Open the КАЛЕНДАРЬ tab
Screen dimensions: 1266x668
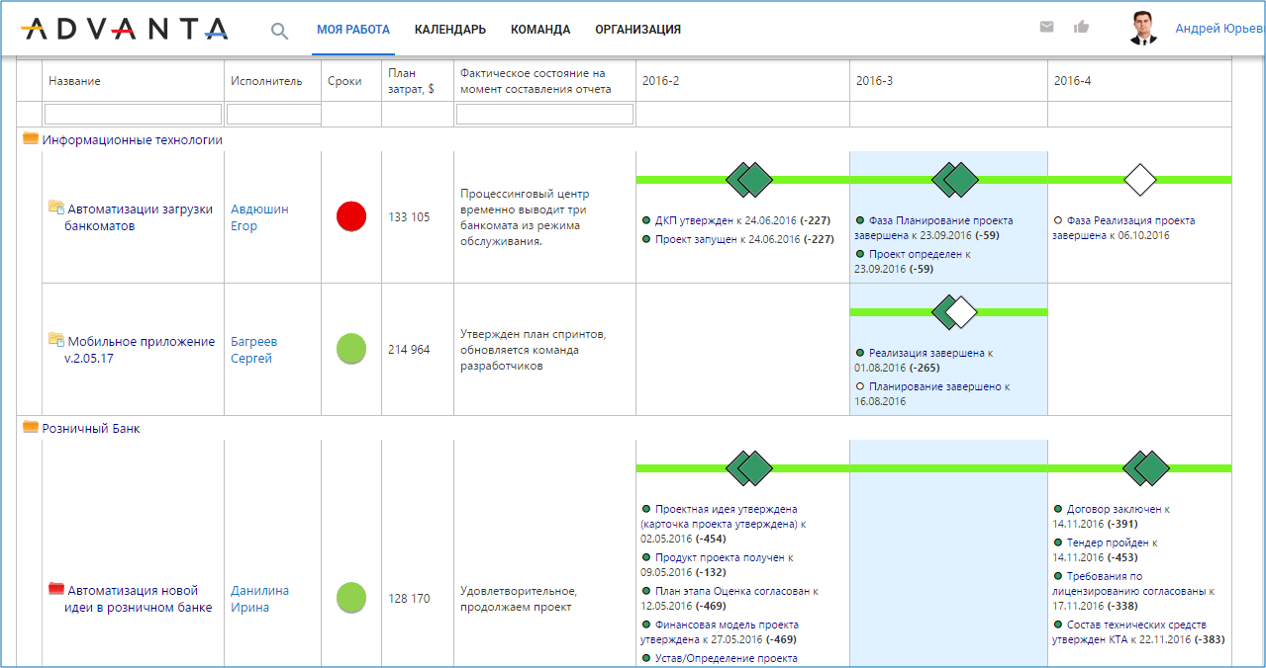(x=450, y=30)
